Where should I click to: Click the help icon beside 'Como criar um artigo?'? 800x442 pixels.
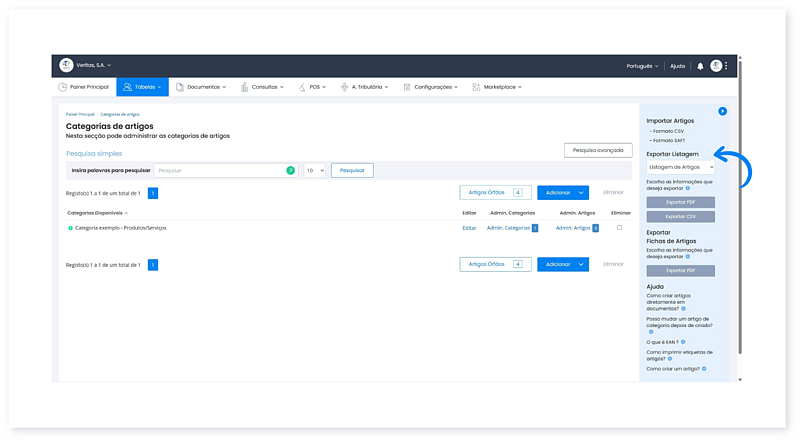(x=704, y=369)
